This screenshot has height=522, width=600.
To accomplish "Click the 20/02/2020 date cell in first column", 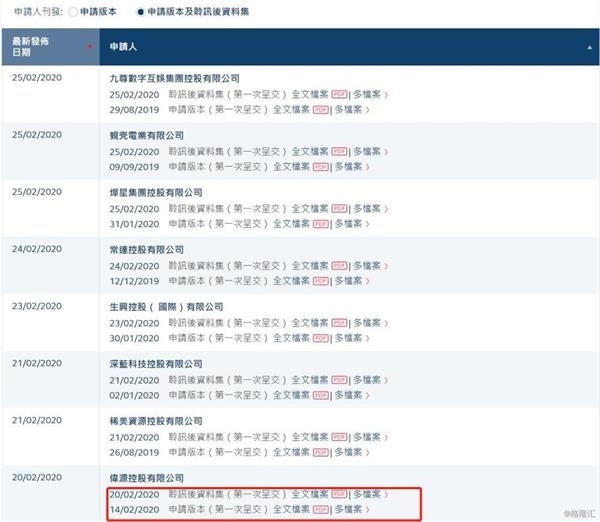I will pyautogui.click(x=37, y=478).
